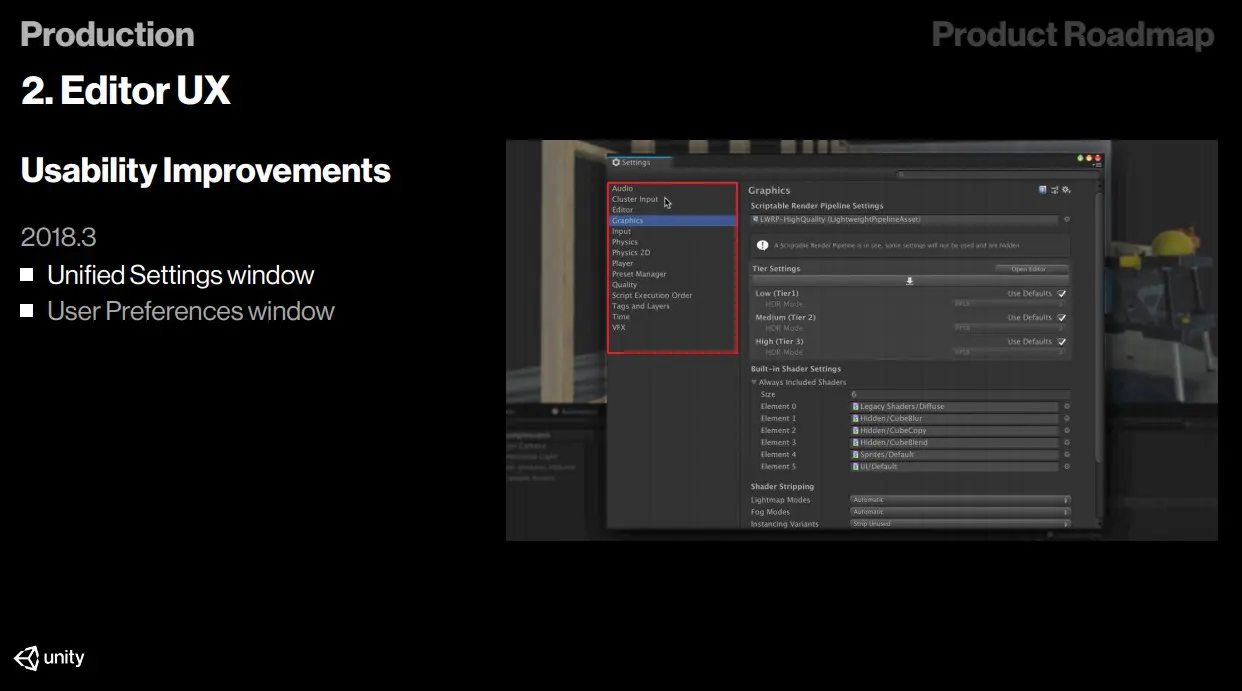
Task: Click the Settings window tab gear icon
Action: (616, 162)
